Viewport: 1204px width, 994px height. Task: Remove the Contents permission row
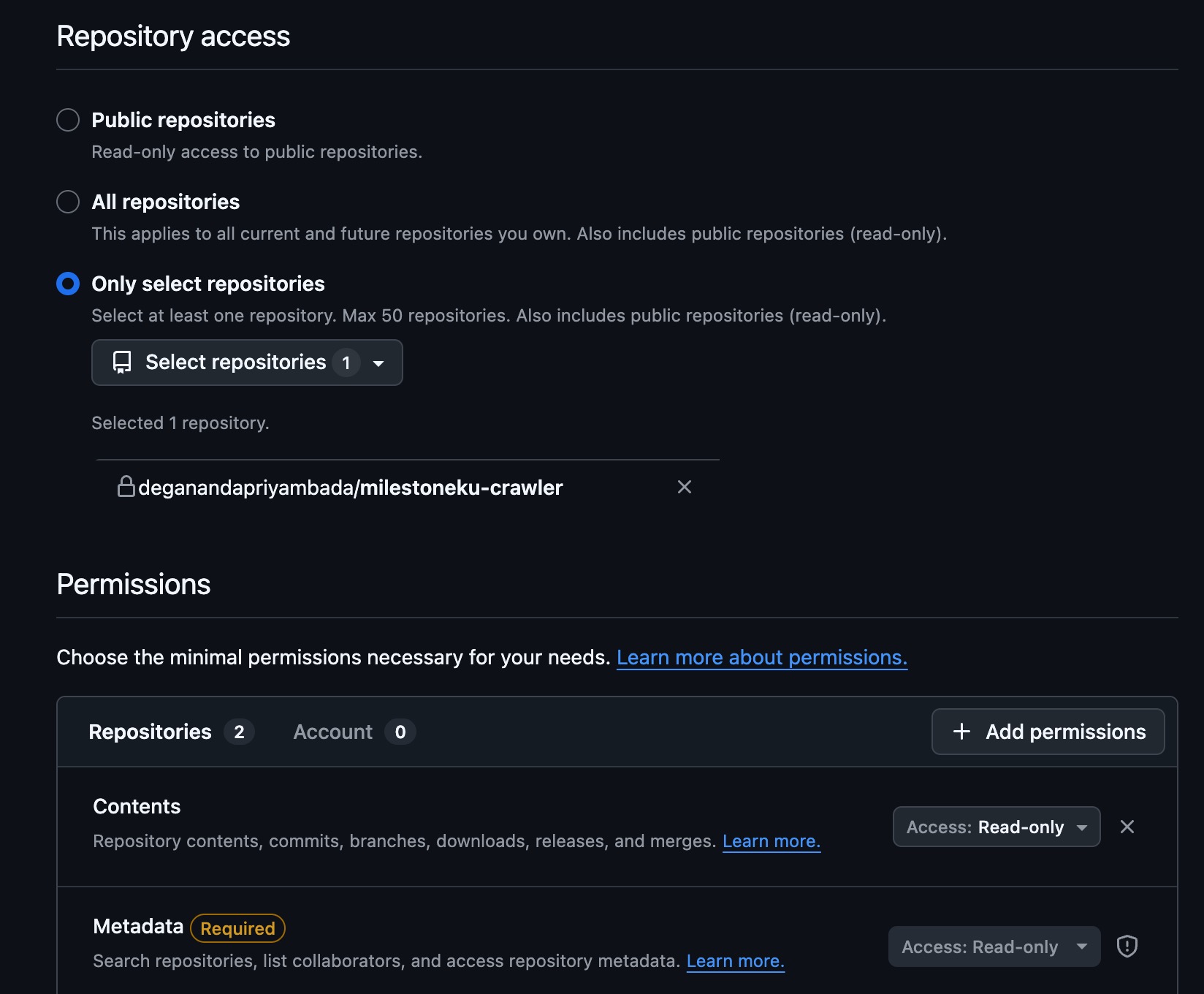(x=1127, y=827)
